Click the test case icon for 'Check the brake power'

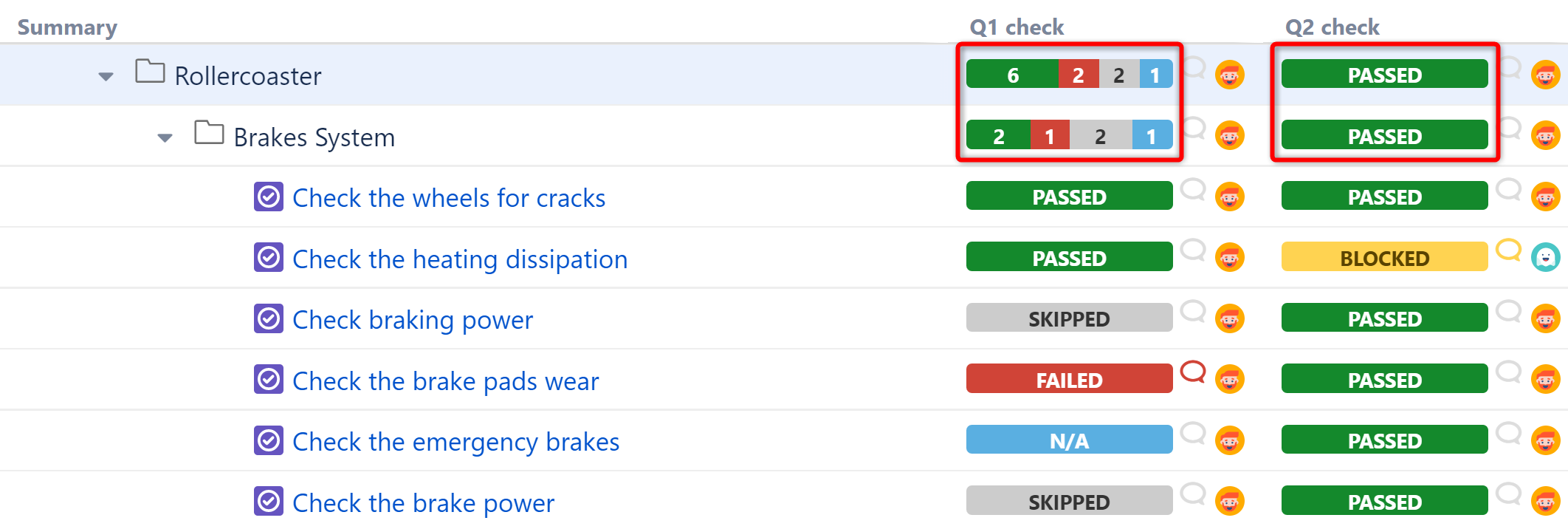[269, 502]
